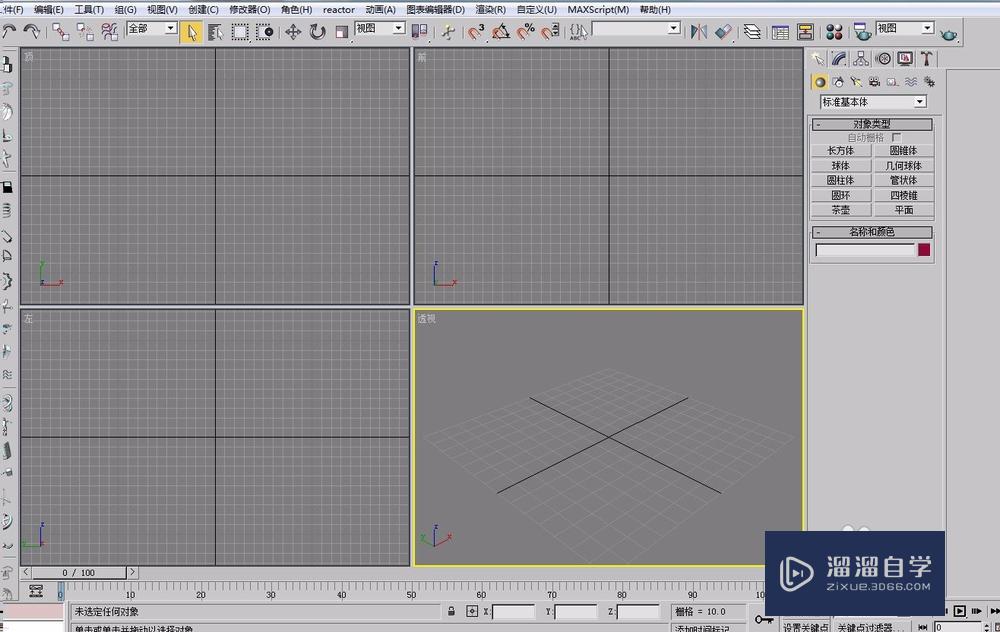Image resolution: width=1000 pixels, height=632 pixels.
Task: Click Rectangular Selection Region icon
Action: [240, 32]
